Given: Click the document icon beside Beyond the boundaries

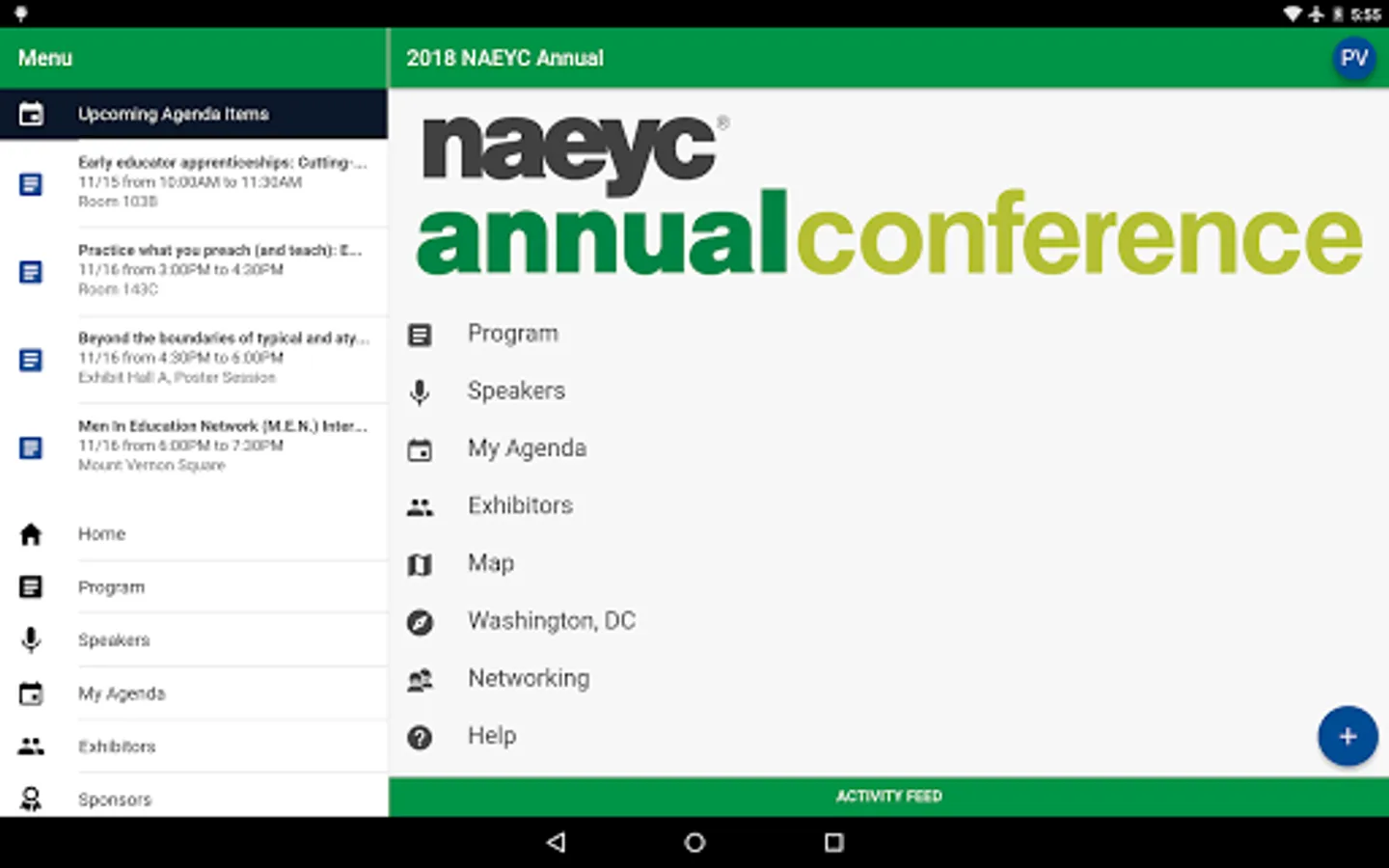Looking at the screenshot, I should point(31,360).
